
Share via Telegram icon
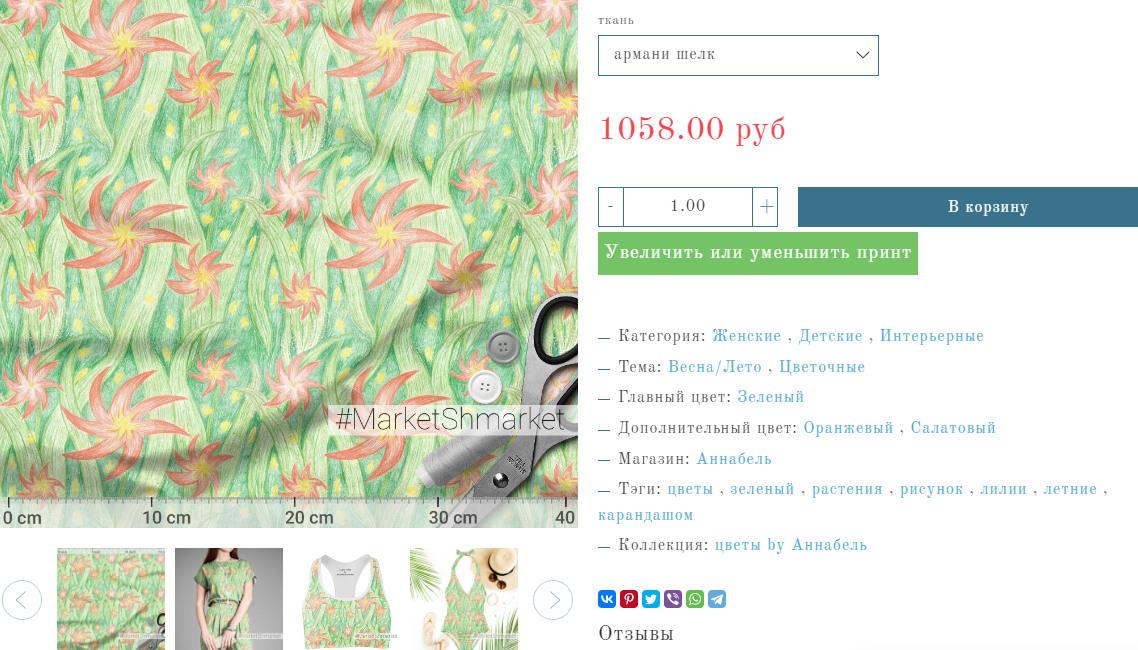coord(717,599)
